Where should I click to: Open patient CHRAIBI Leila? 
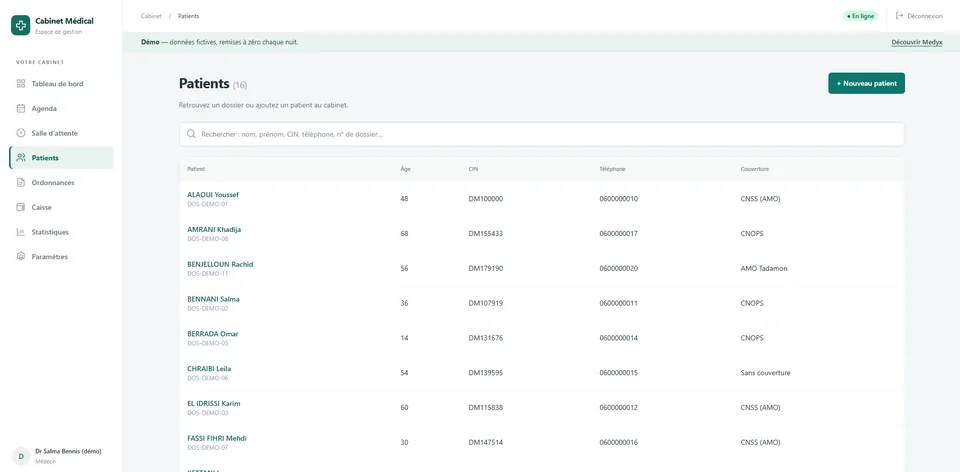209,369
